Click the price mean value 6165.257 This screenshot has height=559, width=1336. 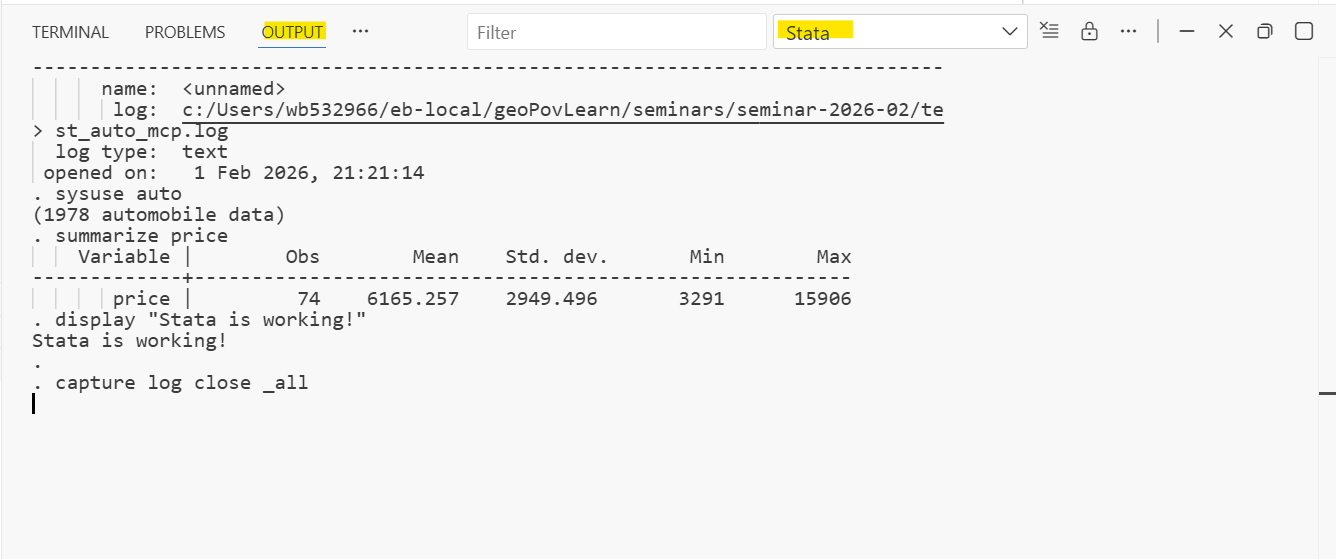coord(412,299)
